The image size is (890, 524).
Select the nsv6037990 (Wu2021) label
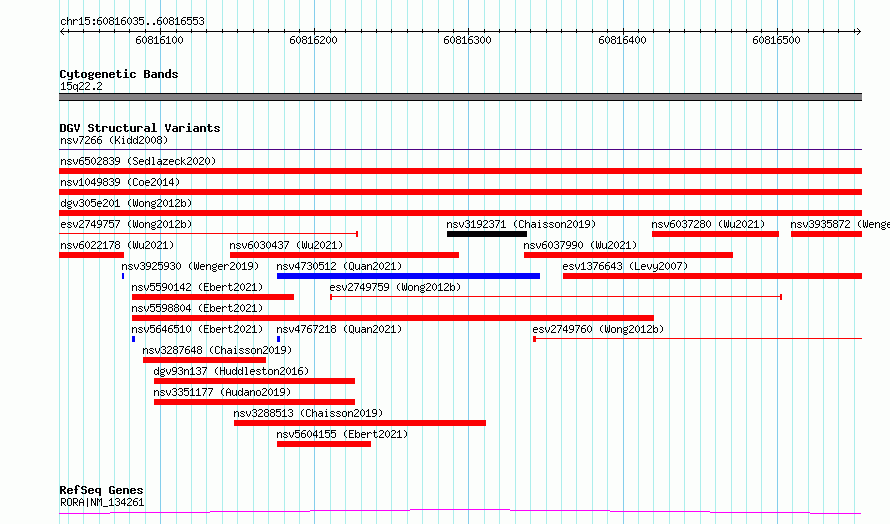pyautogui.click(x=580, y=245)
